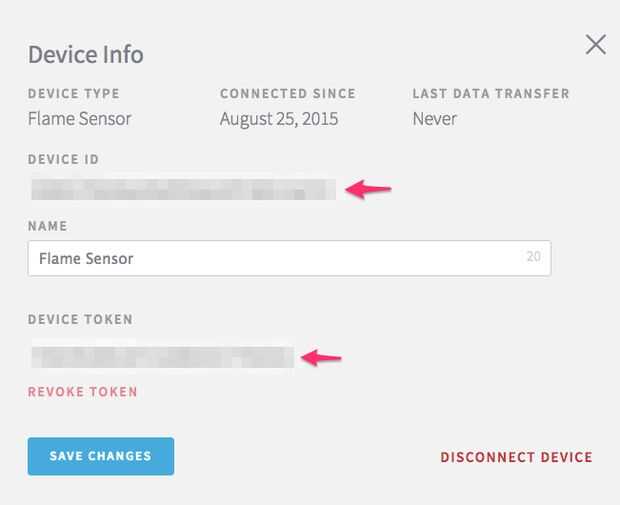Click the Device Info heading
The image size is (620, 505).
[86, 54]
